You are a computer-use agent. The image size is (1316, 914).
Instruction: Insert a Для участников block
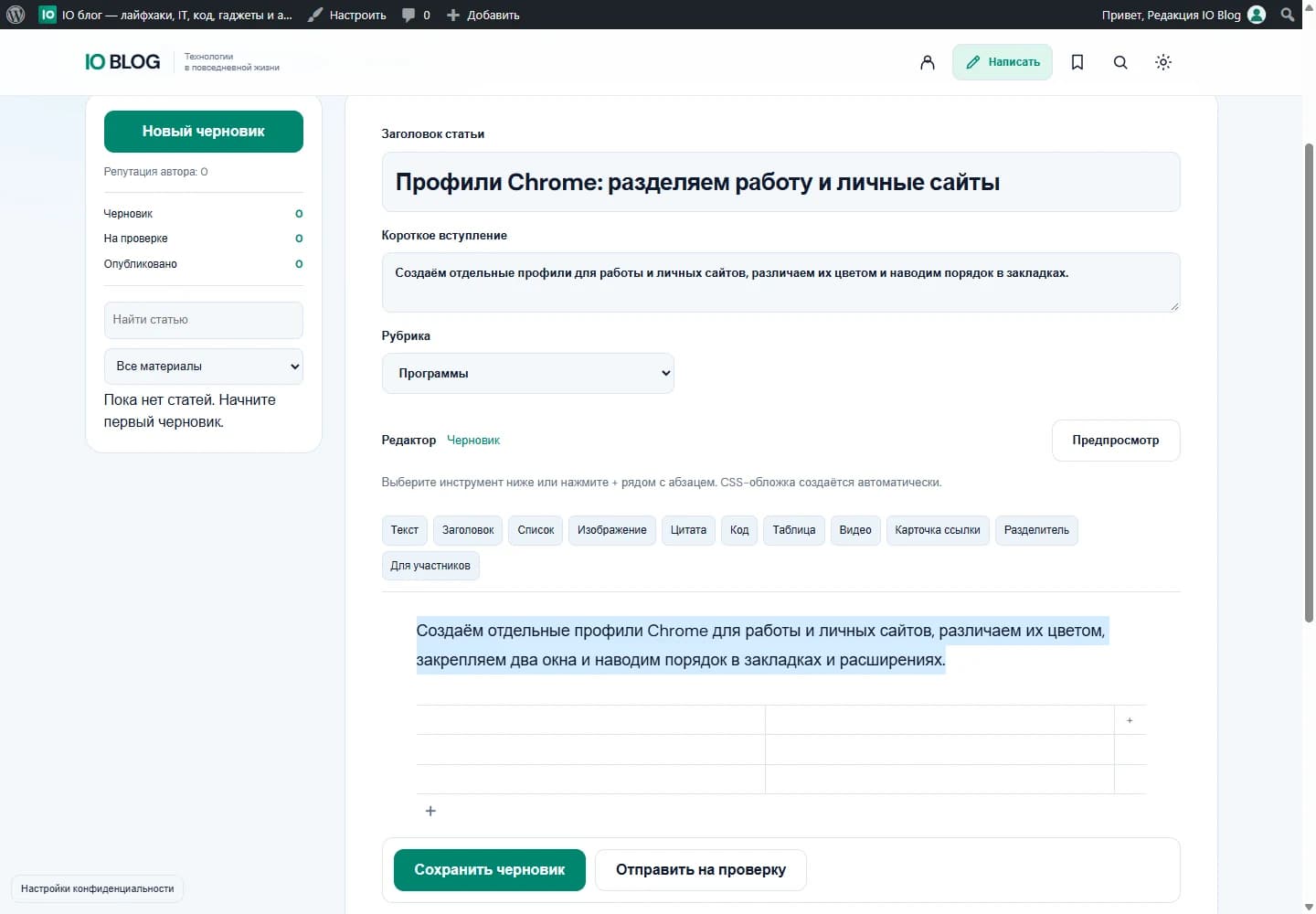coord(430,566)
